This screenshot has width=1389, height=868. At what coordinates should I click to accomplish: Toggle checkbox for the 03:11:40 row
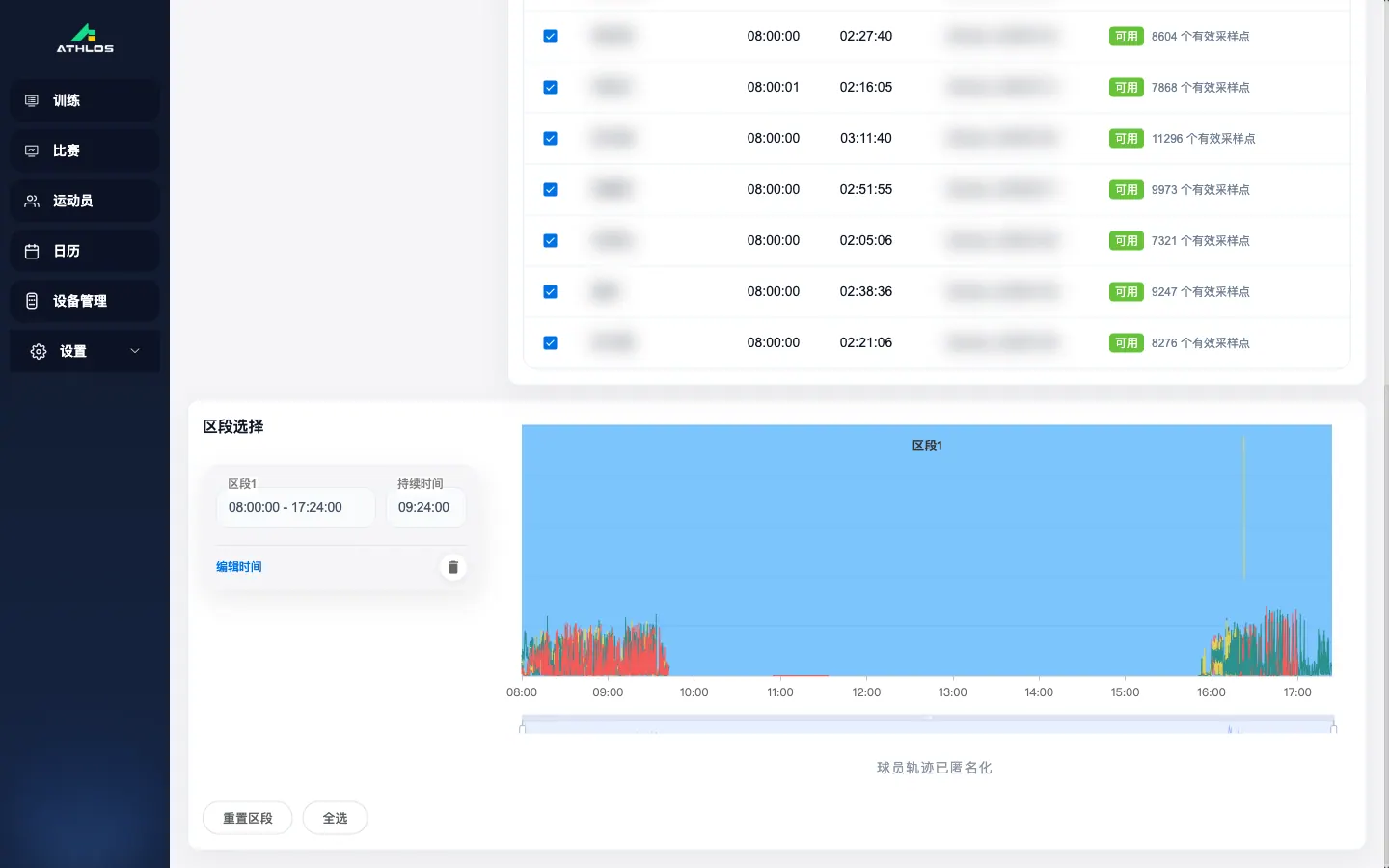(x=550, y=138)
